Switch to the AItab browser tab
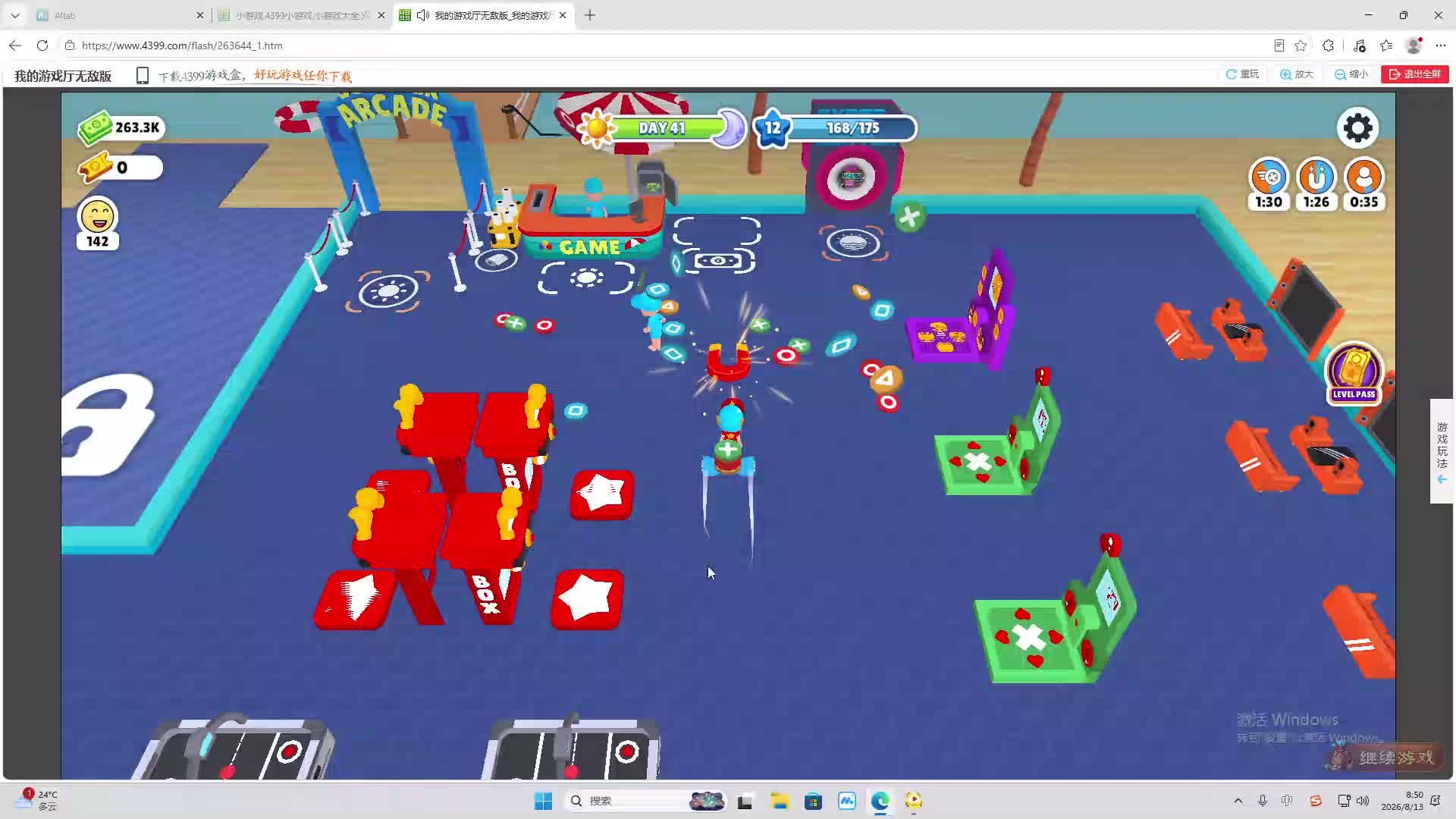This screenshot has width=1456, height=819. [118, 15]
